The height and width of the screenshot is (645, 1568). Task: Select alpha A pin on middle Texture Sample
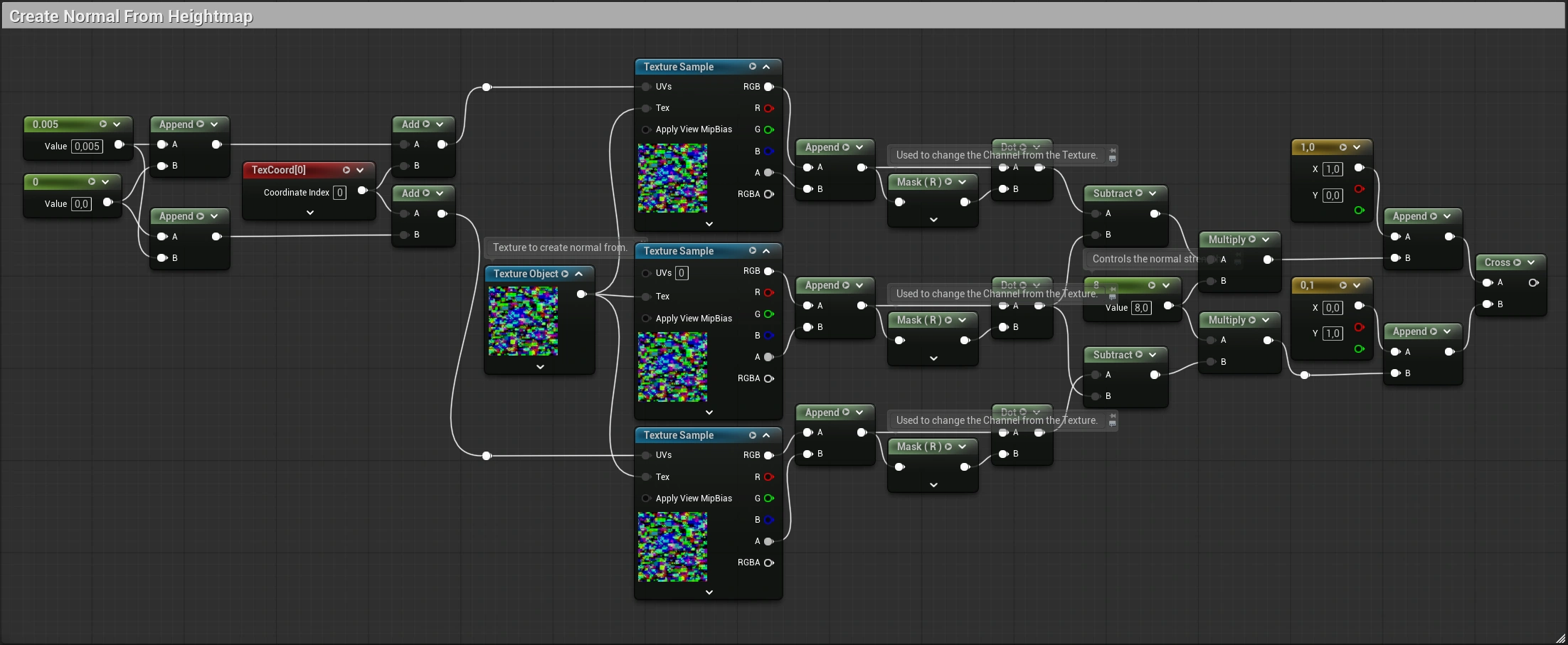[768, 357]
